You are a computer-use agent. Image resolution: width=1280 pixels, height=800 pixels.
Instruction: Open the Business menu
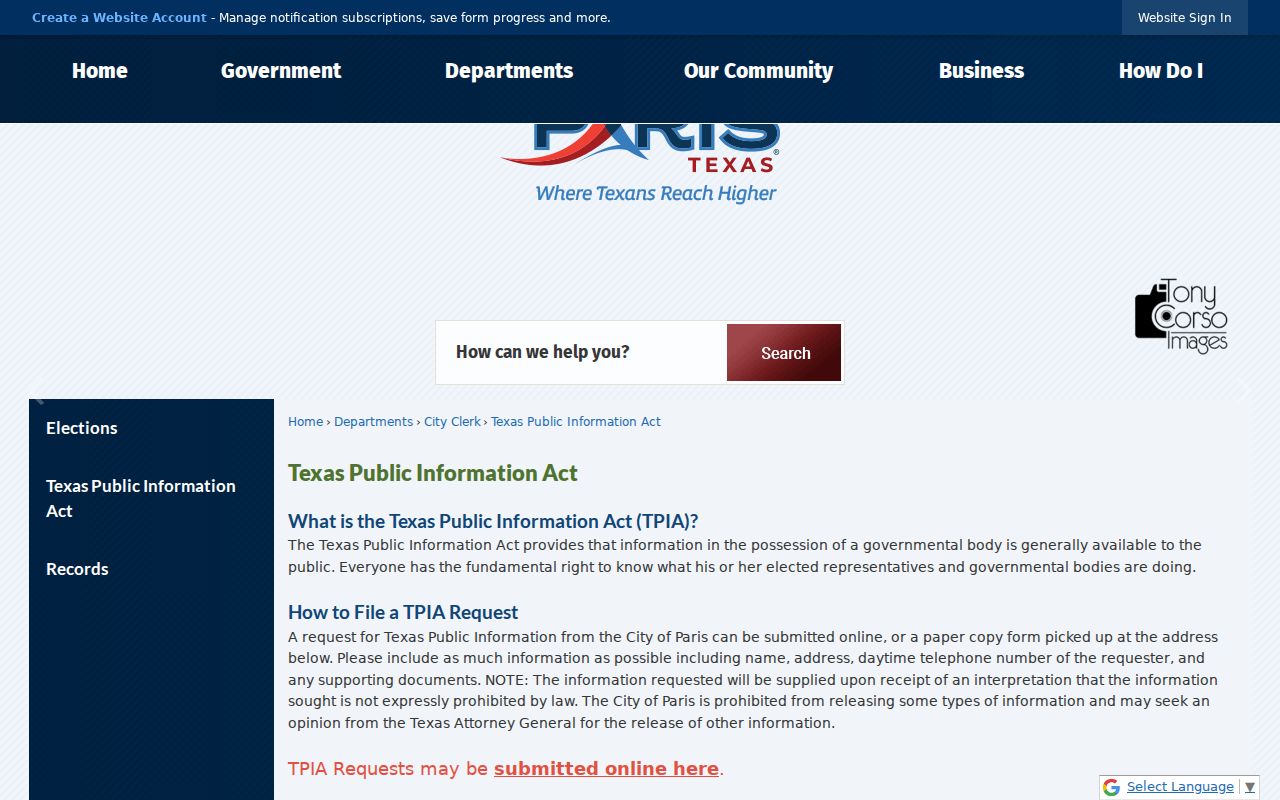[x=981, y=71]
